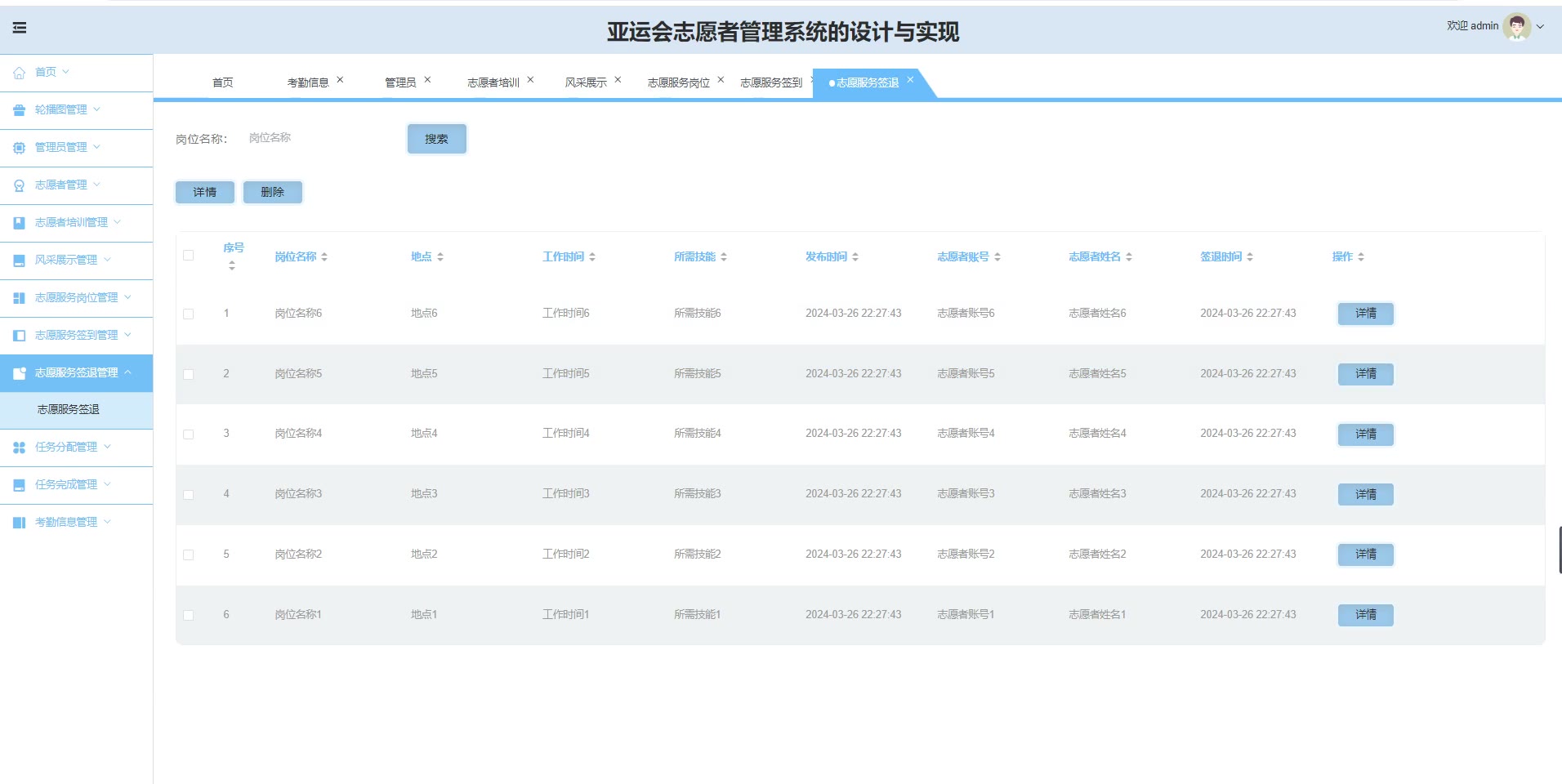Sort by 岗位名称 column arrows
The image size is (1562, 784).
324,257
